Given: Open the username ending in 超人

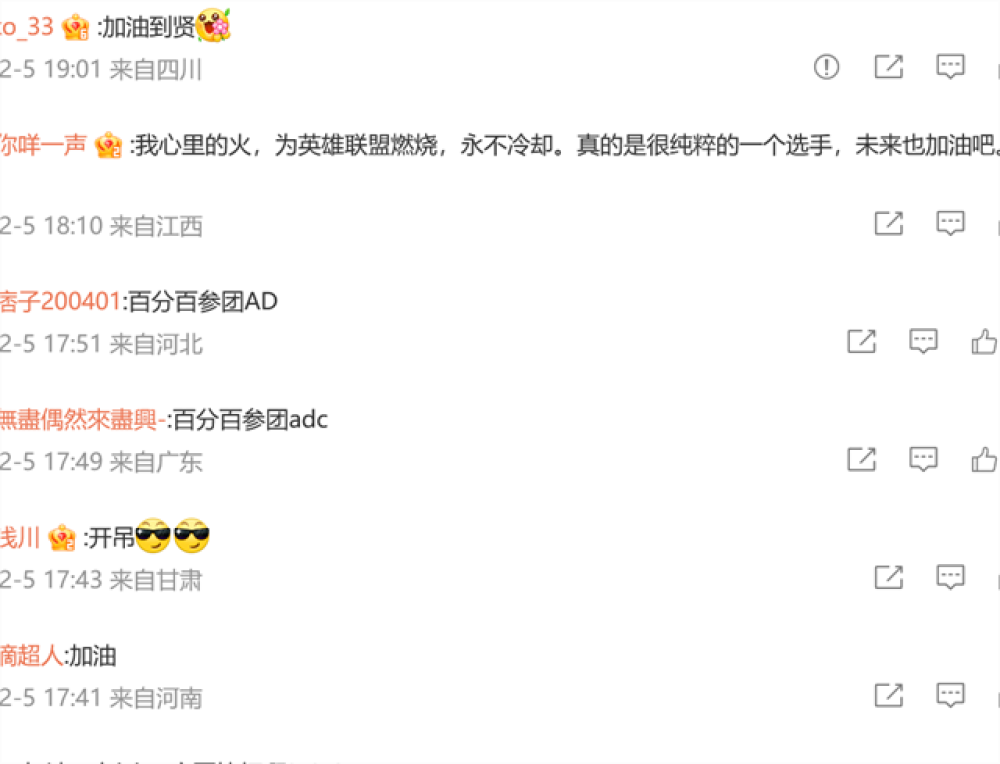Looking at the screenshot, I should tap(31, 656).
